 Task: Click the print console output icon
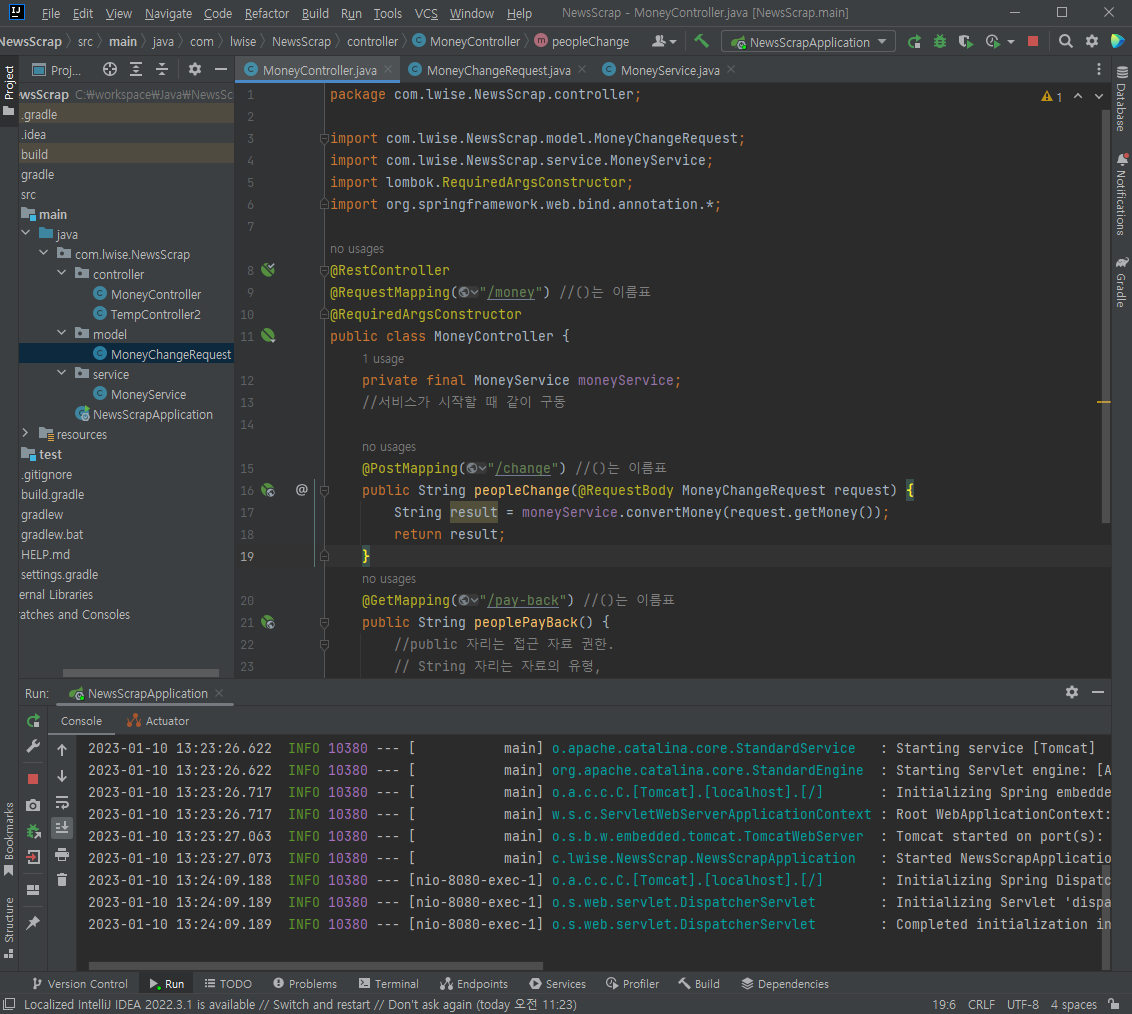point(62,854)
